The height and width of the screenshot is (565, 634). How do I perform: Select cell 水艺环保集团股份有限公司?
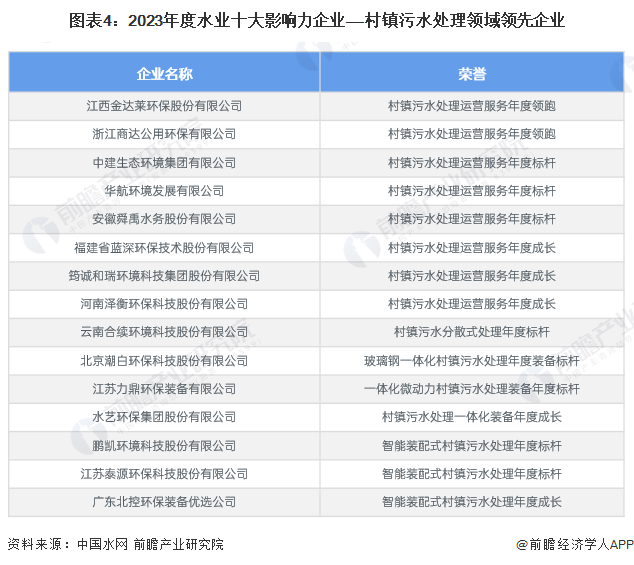pyautogui.click(x=164, y=417)
